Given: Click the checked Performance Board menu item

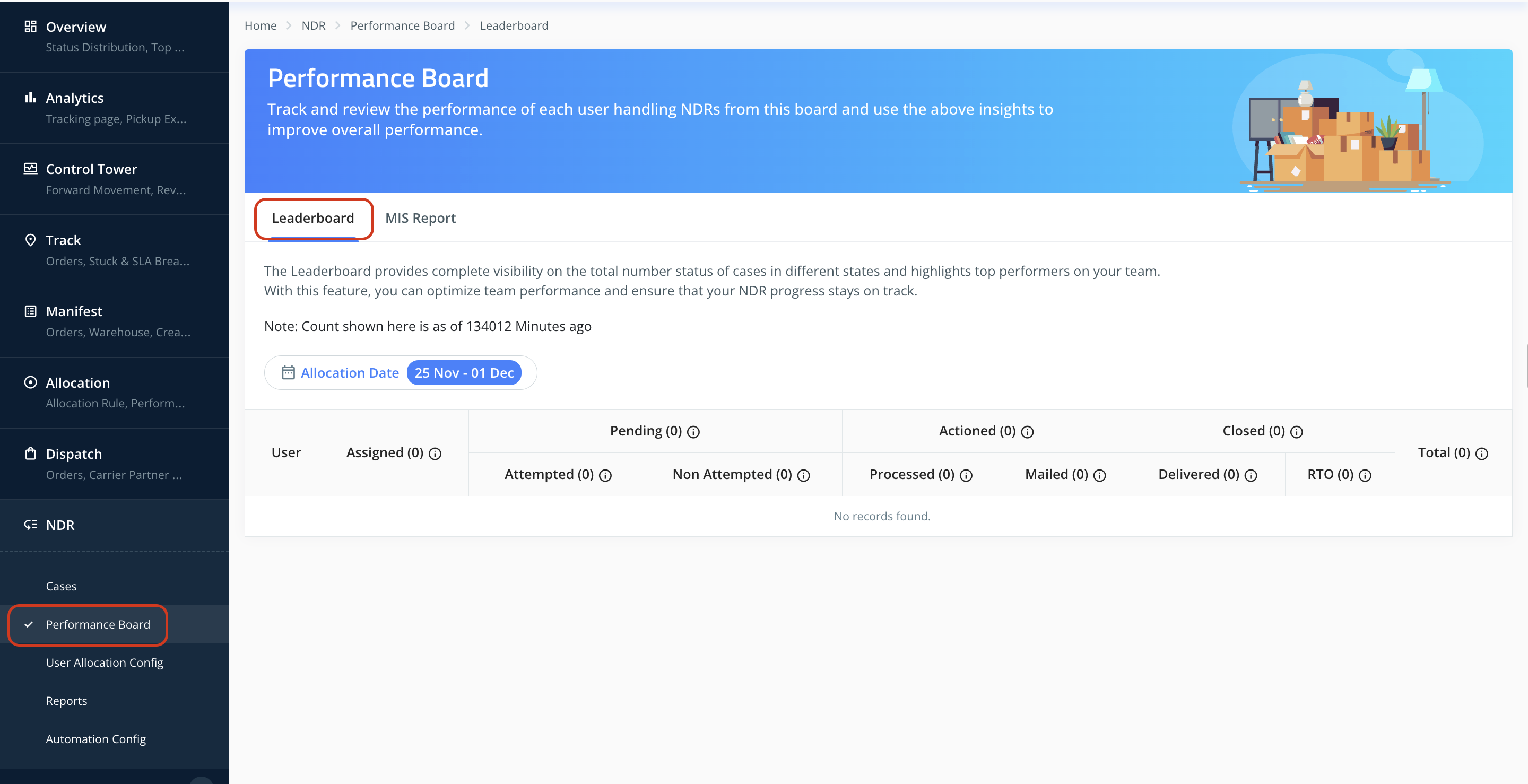Looking at the screenshot, I should click(x=98, y=624).
